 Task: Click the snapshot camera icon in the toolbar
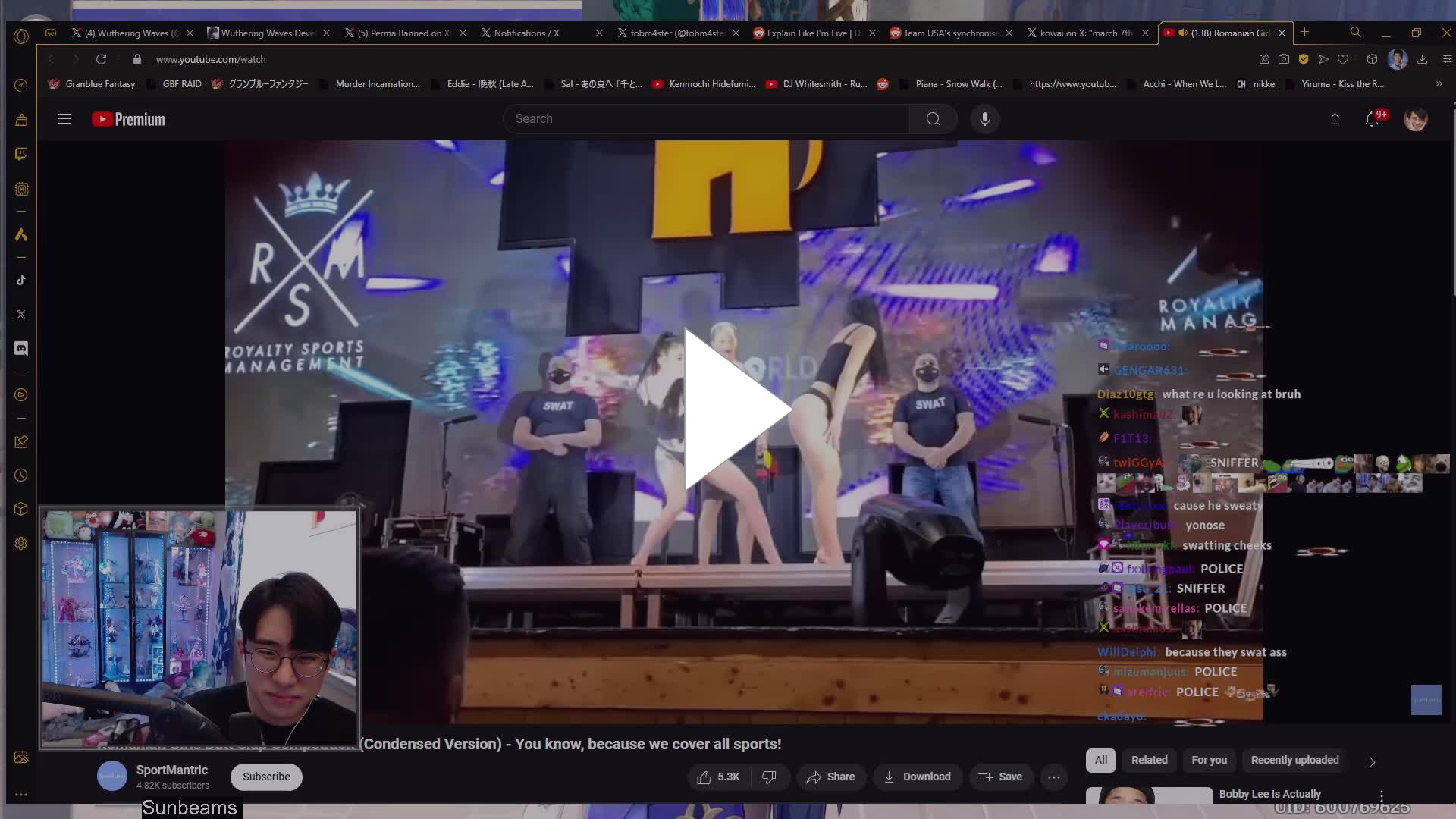[x=1283, y=59]
